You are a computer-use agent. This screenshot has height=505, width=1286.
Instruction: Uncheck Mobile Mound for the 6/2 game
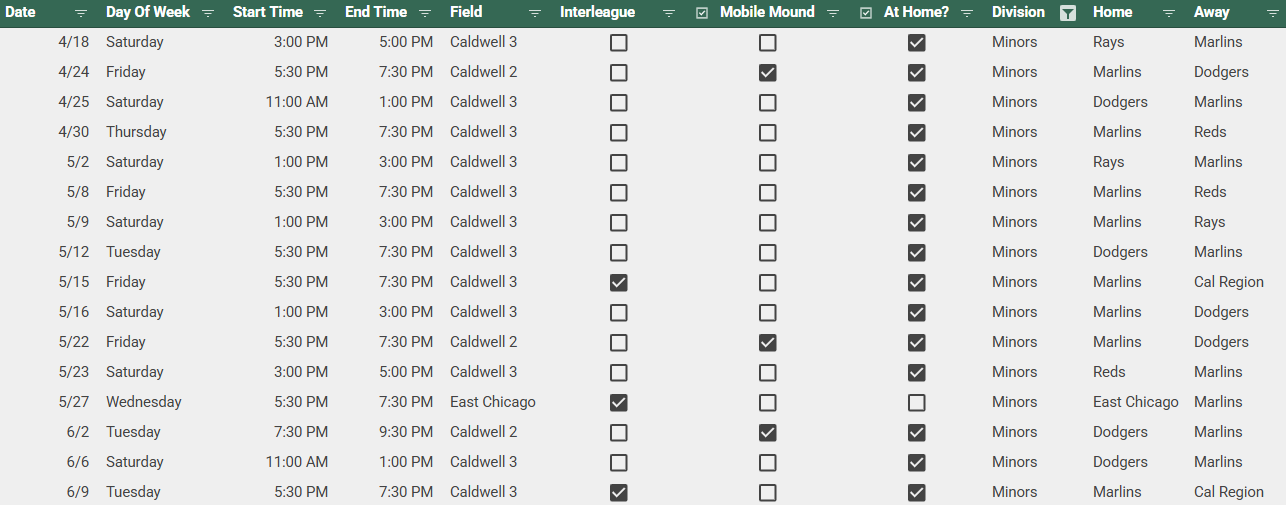point(767,432)
